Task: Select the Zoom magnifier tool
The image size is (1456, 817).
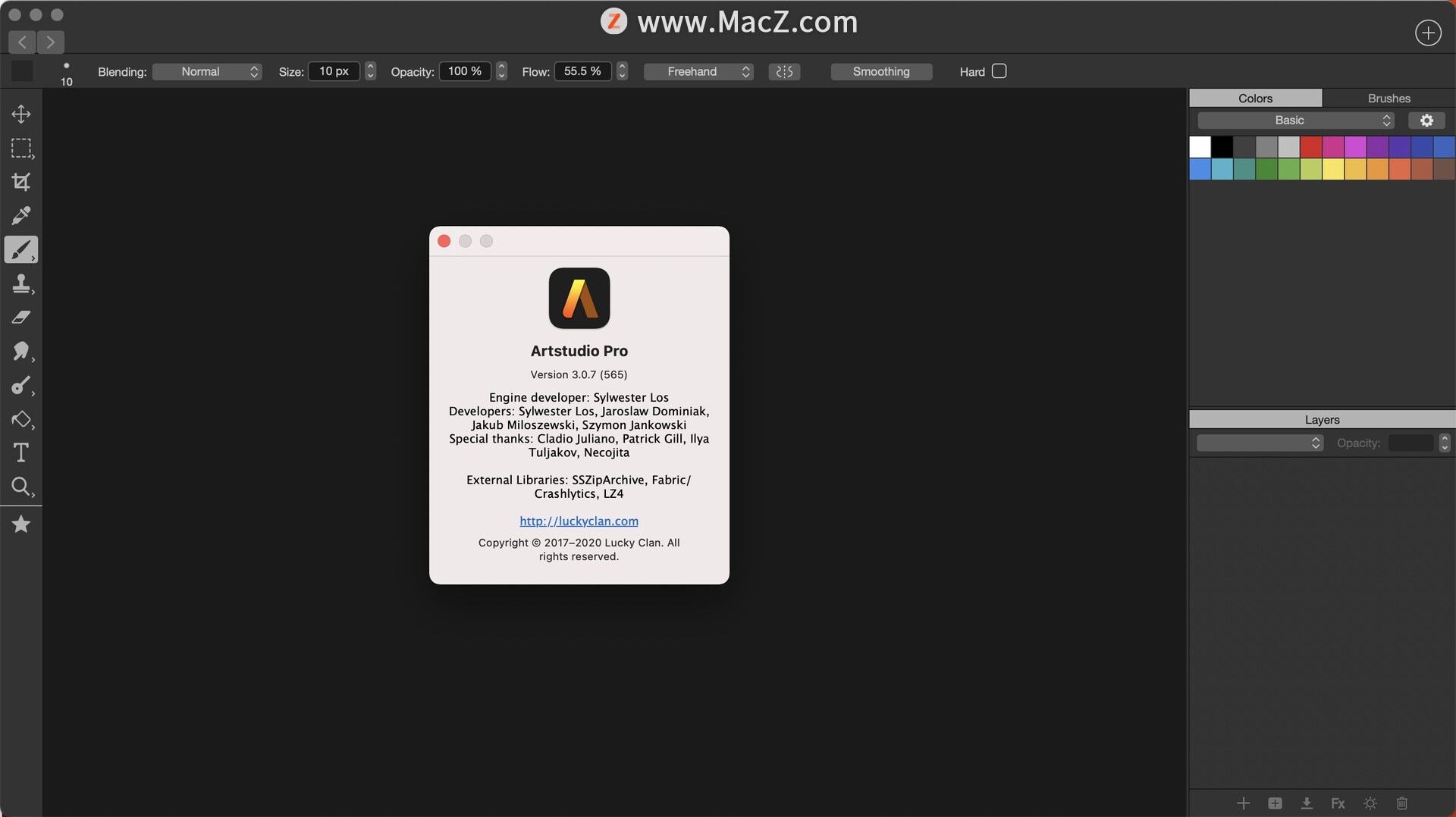Action: 21,487
